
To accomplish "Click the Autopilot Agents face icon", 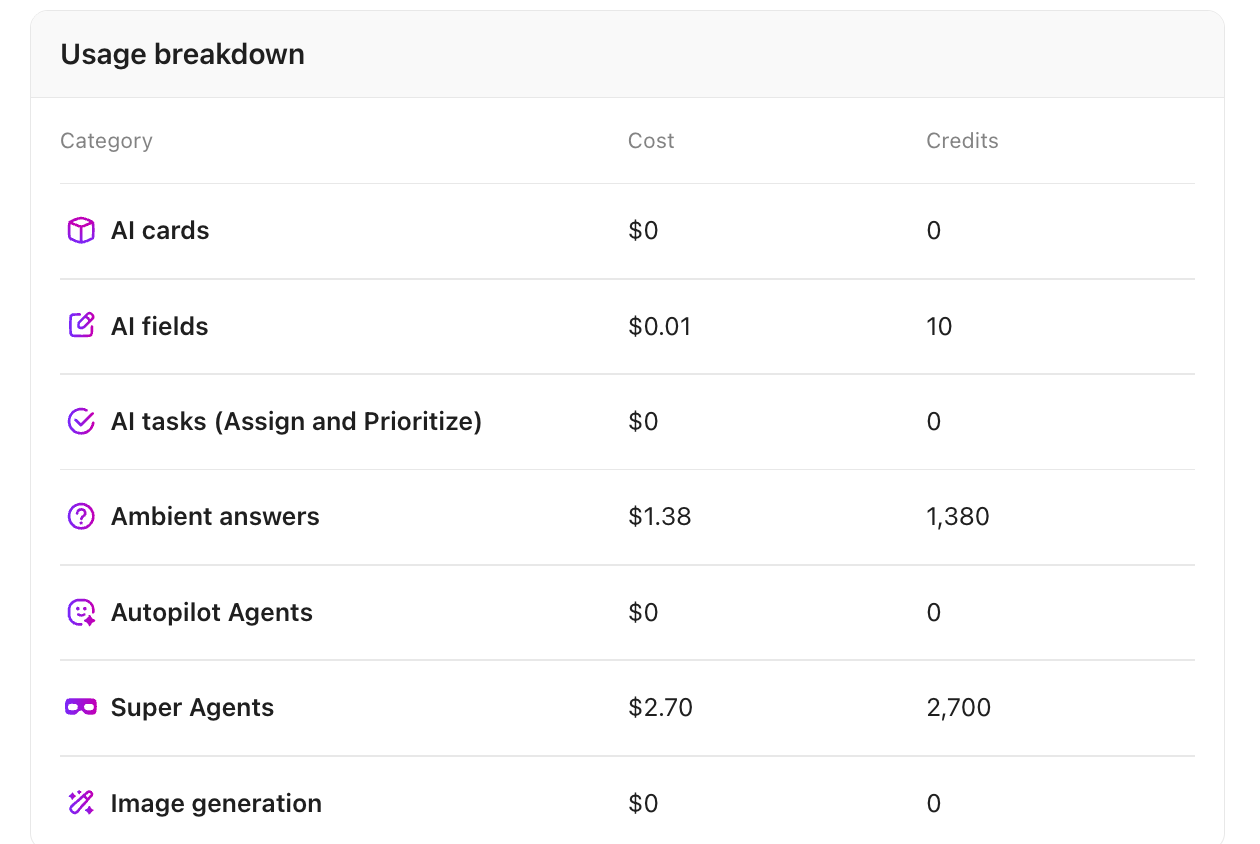I will point(80,612).
